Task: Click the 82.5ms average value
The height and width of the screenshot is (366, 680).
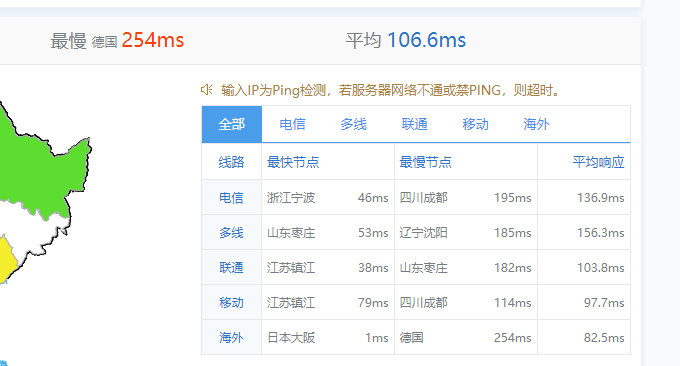Action: [x=604, y=338]
